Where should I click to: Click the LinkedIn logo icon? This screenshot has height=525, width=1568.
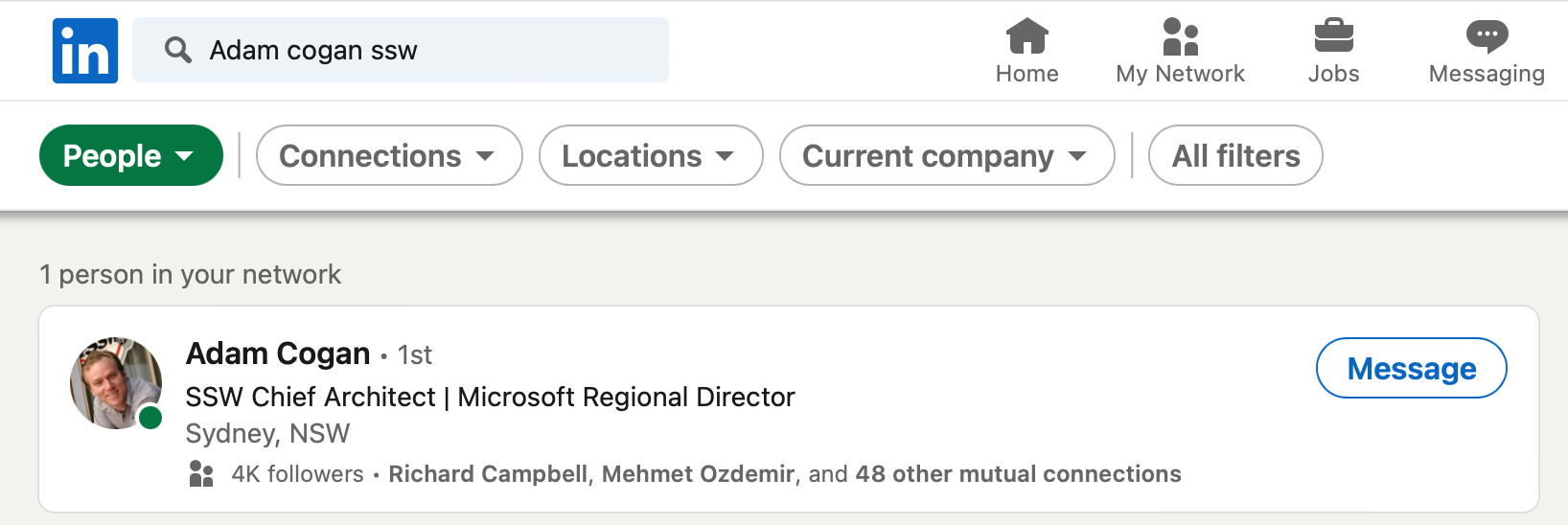tap(85, 51)
